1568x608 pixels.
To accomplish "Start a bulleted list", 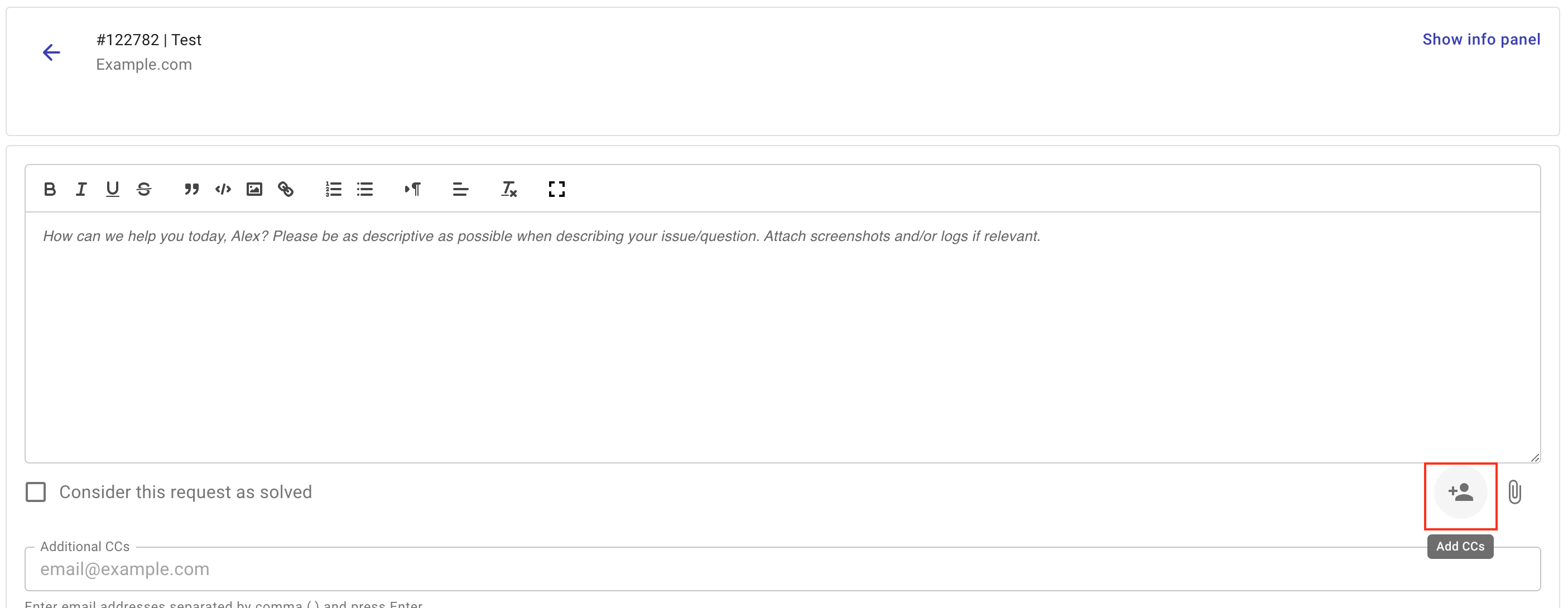I will [x=364, y=189].
